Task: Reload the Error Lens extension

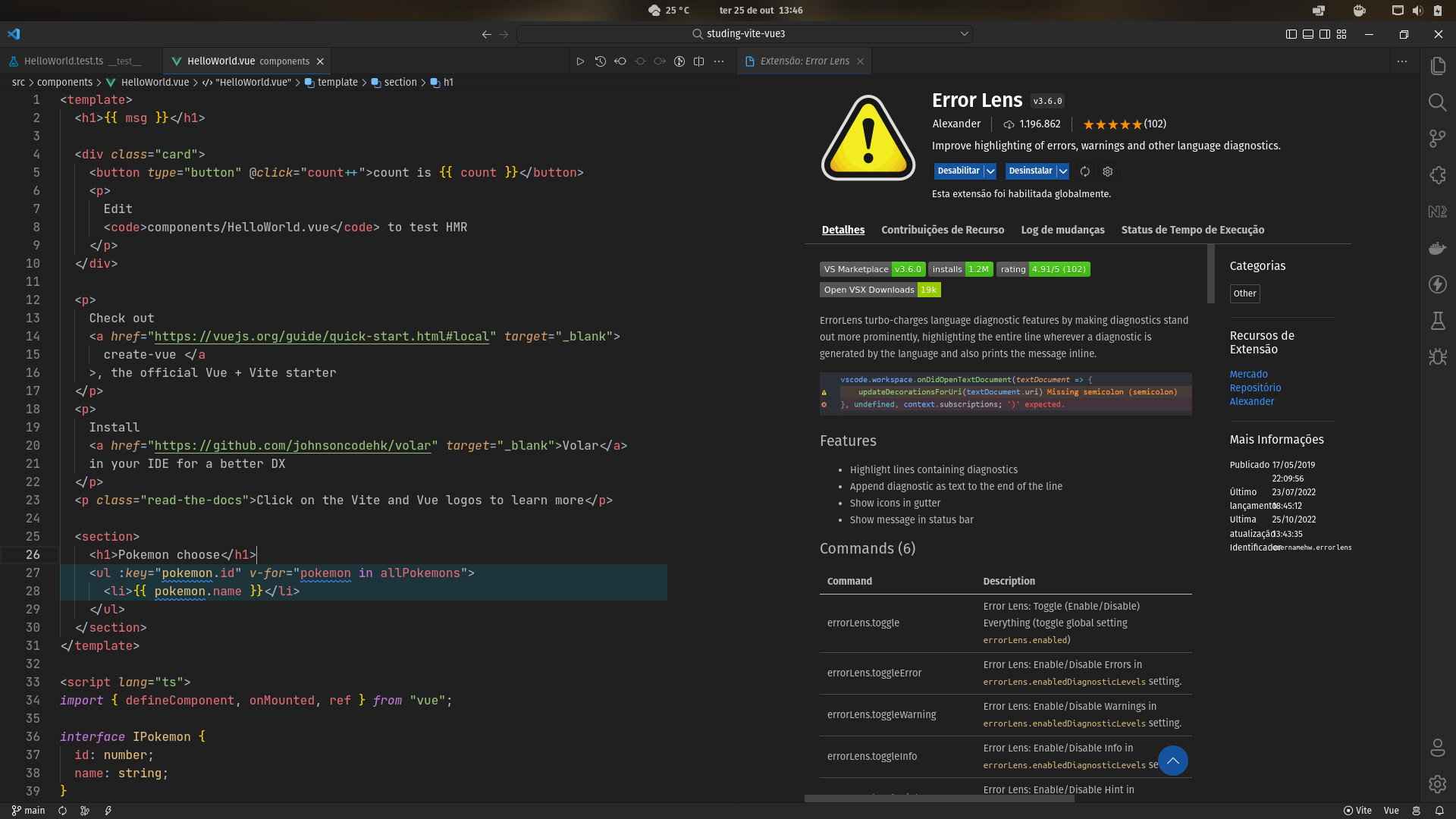Action: (x=1084, y=171)
